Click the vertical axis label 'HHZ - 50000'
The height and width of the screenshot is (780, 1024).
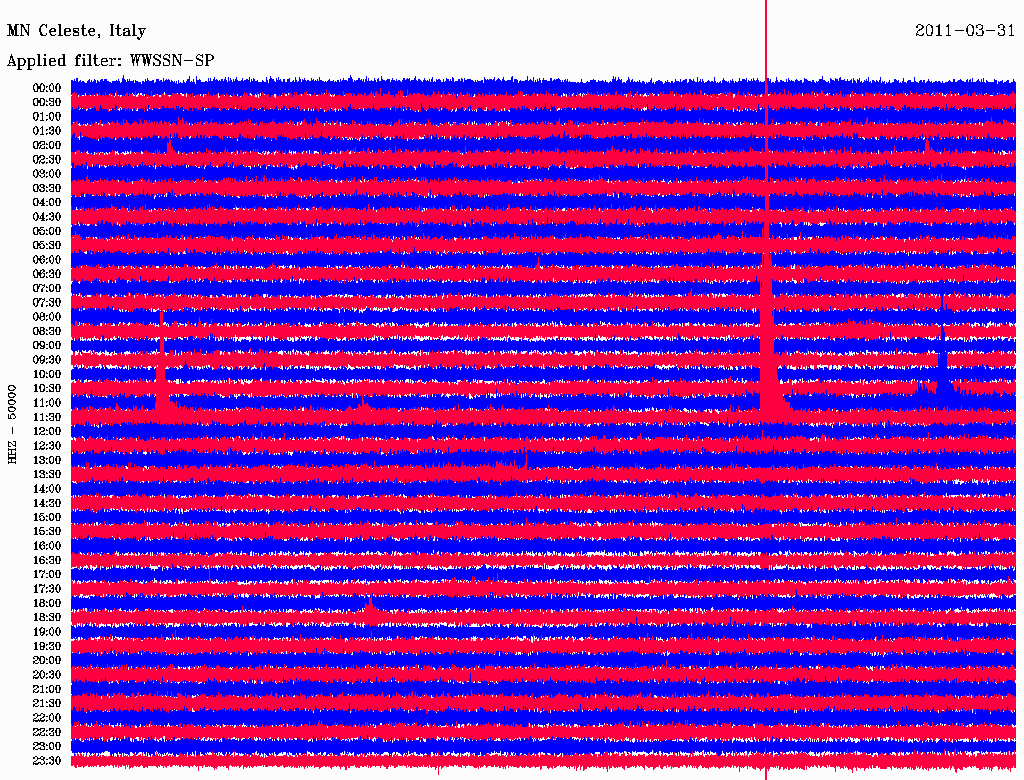tap(12, 425)
